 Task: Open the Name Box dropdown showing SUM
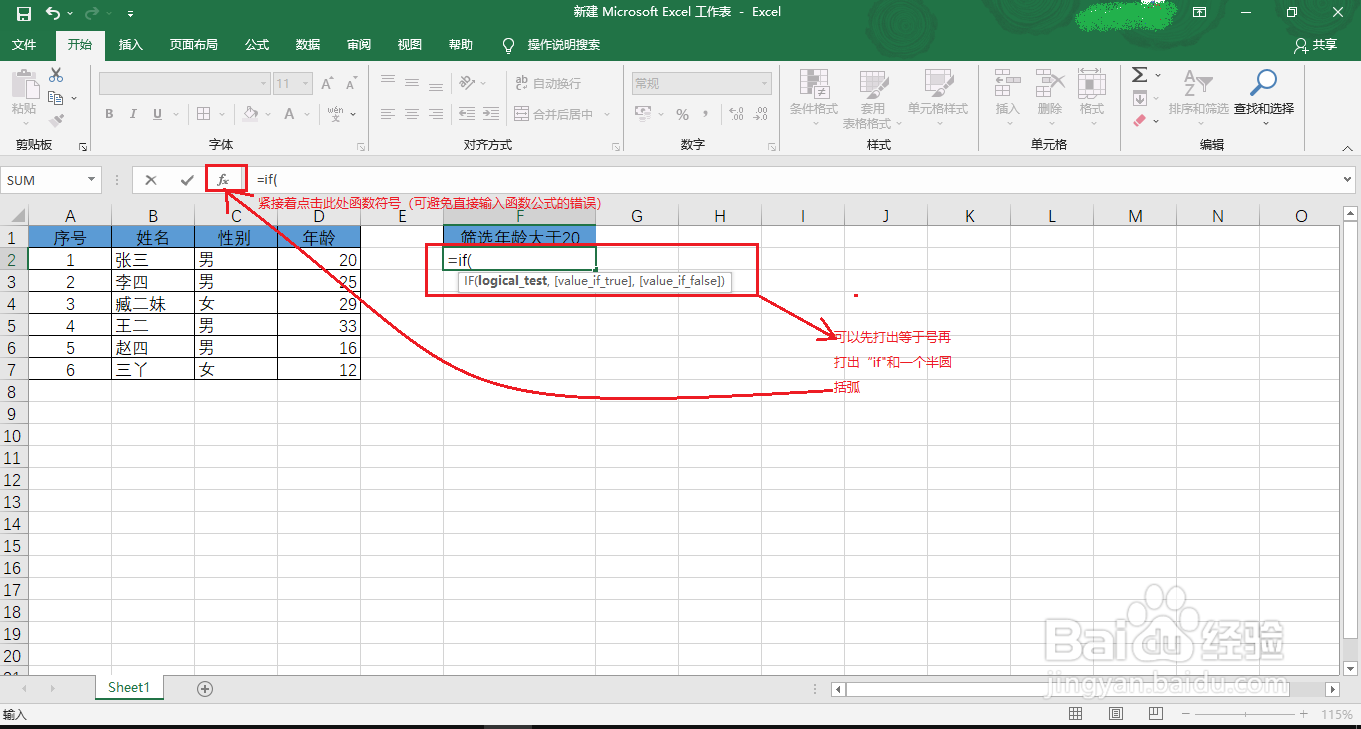tap(92, 180)
